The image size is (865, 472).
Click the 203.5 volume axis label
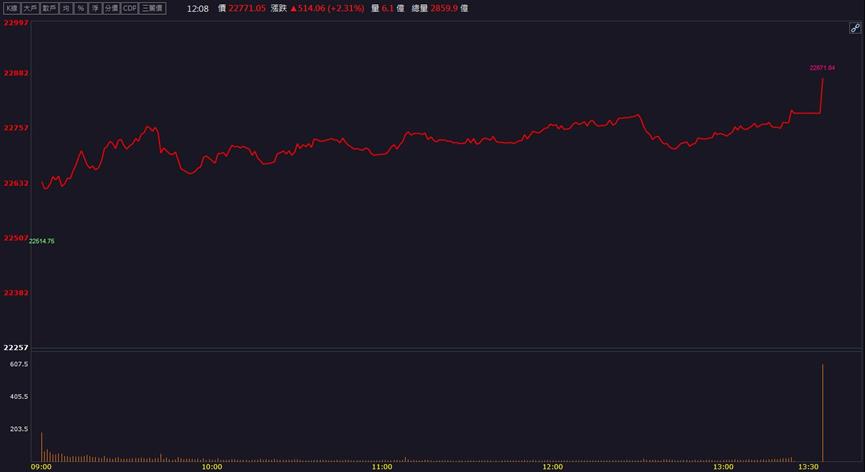point(19,428)
